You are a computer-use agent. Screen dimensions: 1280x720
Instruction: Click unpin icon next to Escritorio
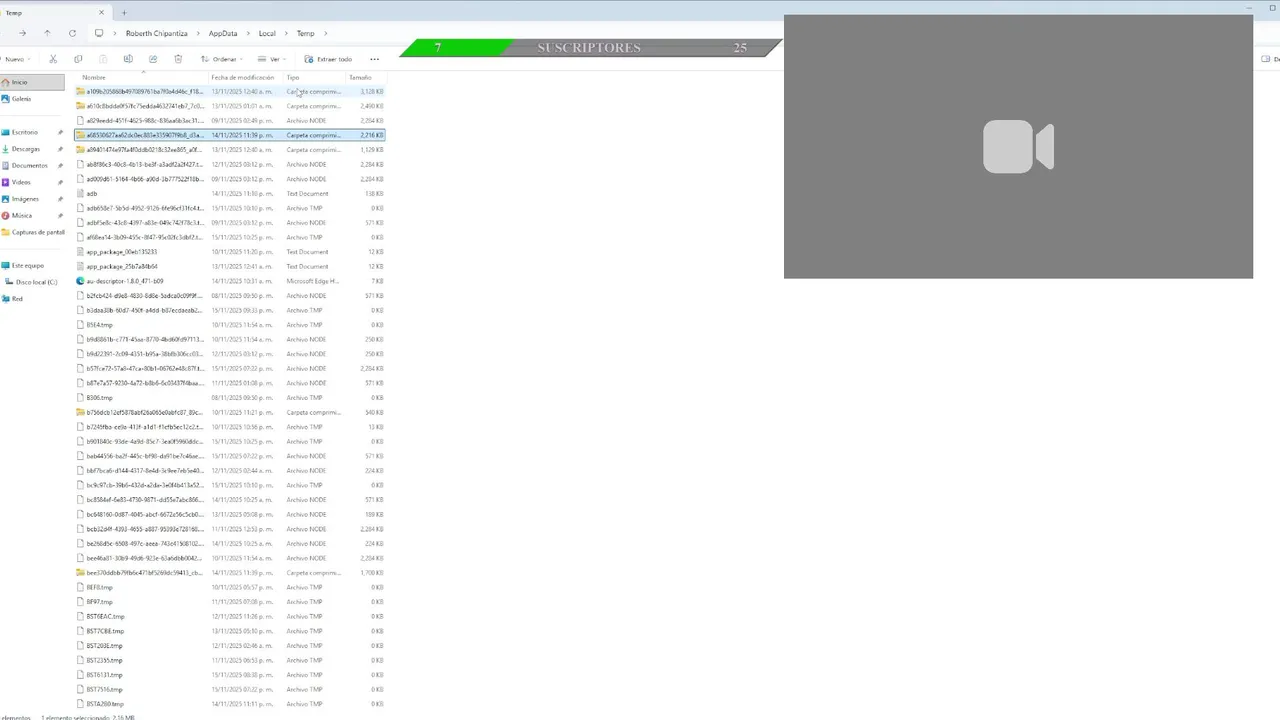pyautogui.click(x=60, y=132)
